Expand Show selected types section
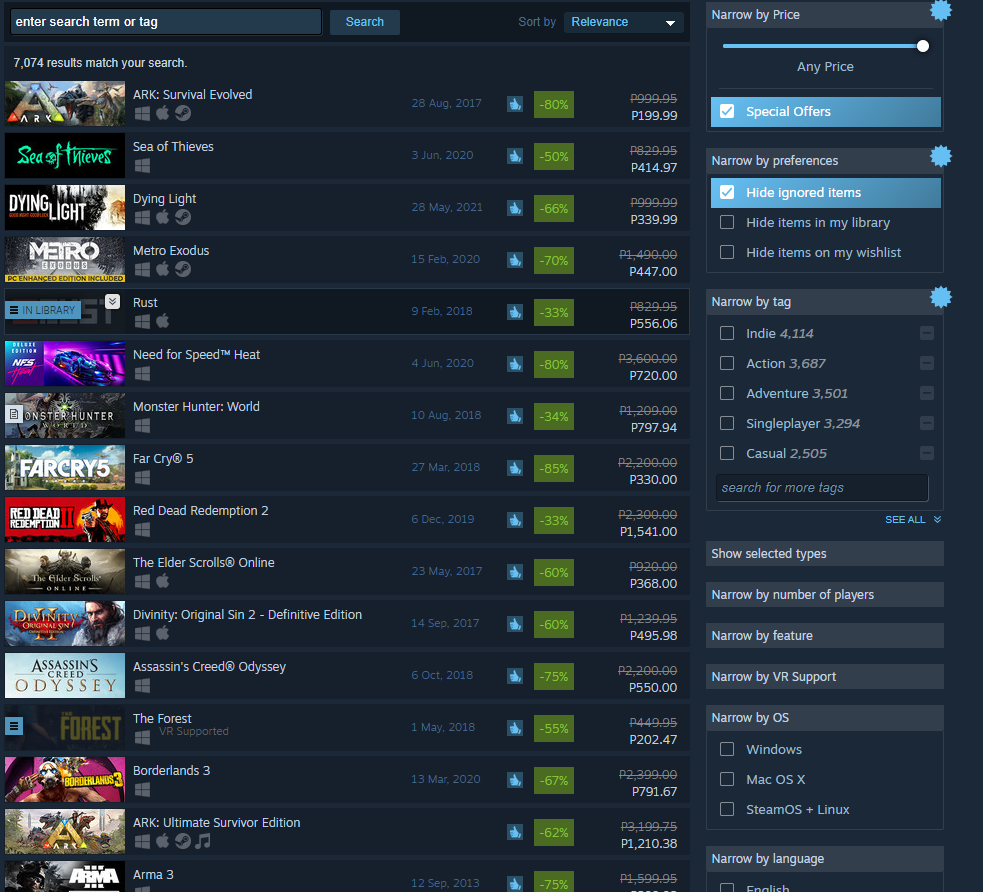The width and height of the screenshot is (983, 892). [x=824, y=554]
